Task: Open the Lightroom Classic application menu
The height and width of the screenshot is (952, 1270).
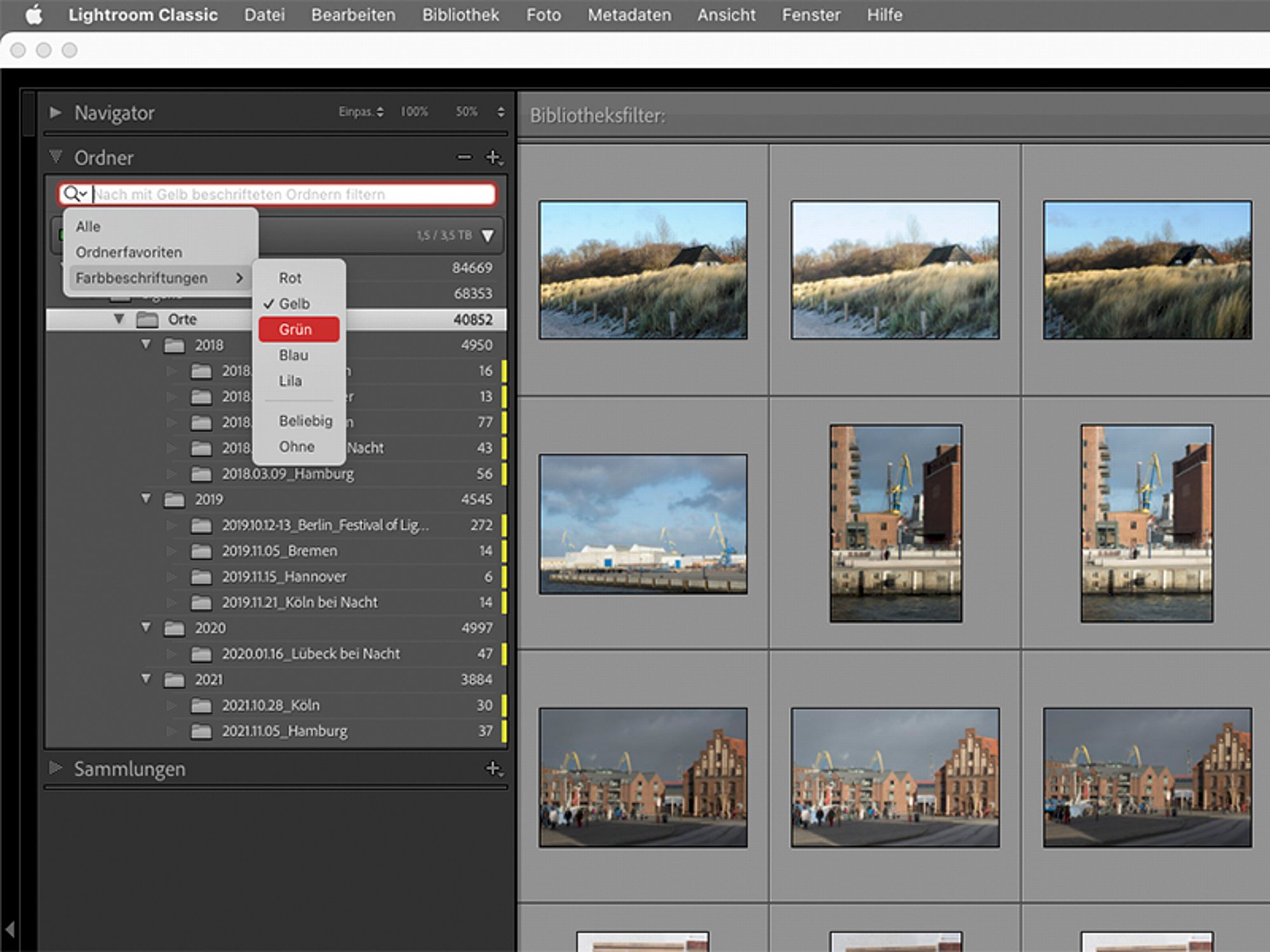Action: [143, 15]
